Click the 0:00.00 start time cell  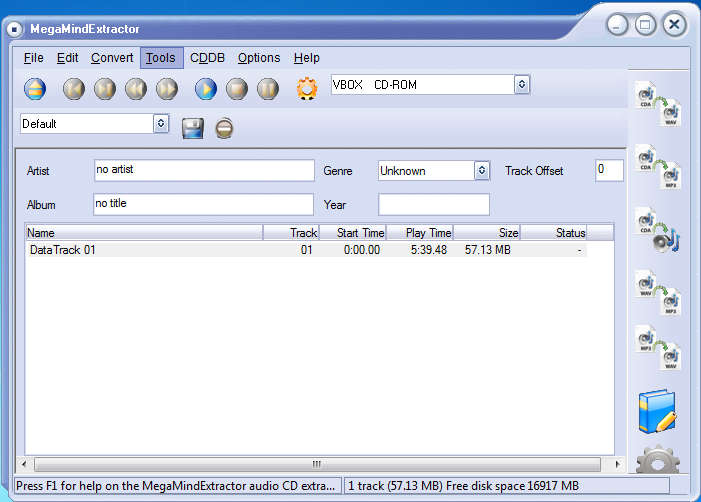(x=362, y=250)
